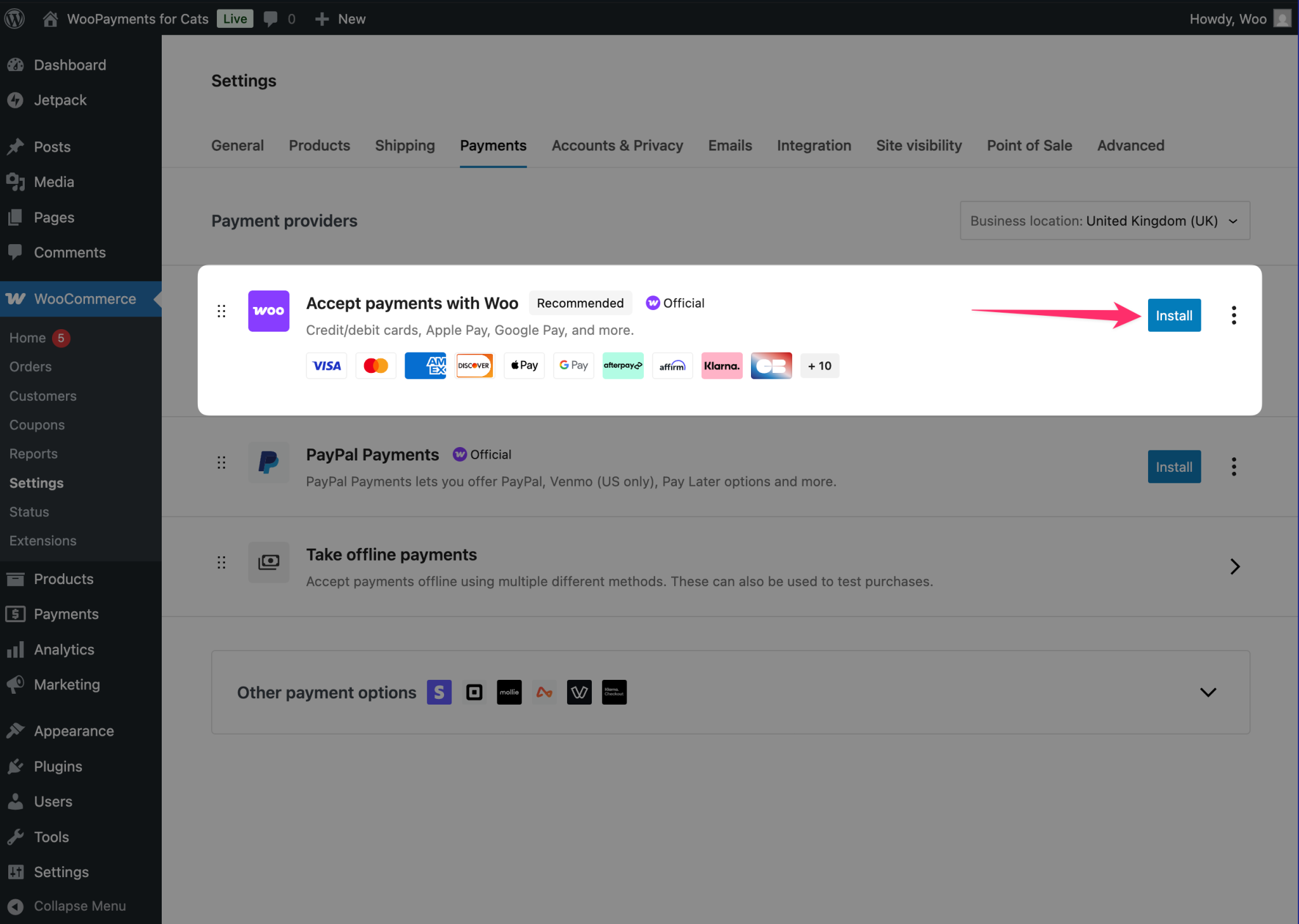1299x924 pixels.
Task: Open Orders in WooCommerce submenu
Action: coord(30,367)
